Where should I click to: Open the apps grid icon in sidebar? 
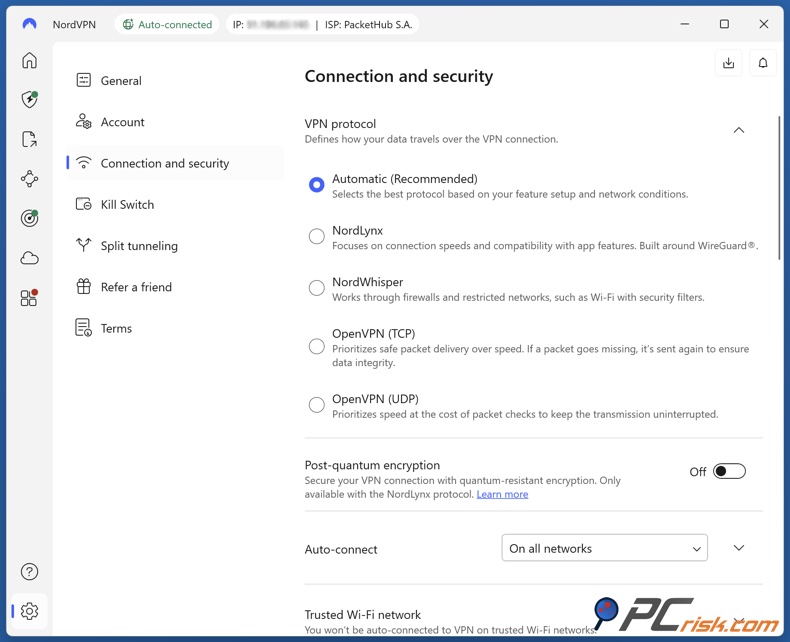coord(30,298)
